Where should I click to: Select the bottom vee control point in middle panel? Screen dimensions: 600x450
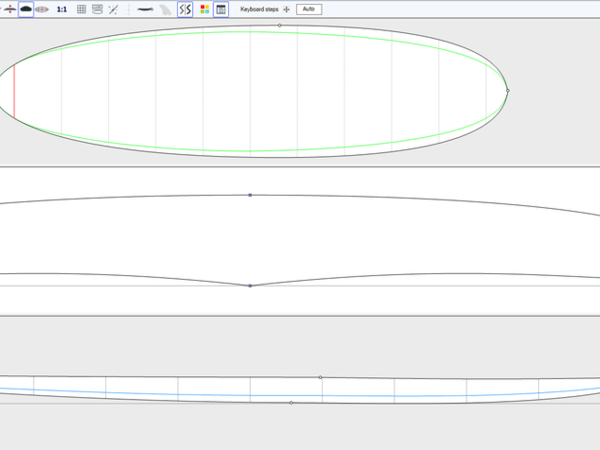(250, 286)
